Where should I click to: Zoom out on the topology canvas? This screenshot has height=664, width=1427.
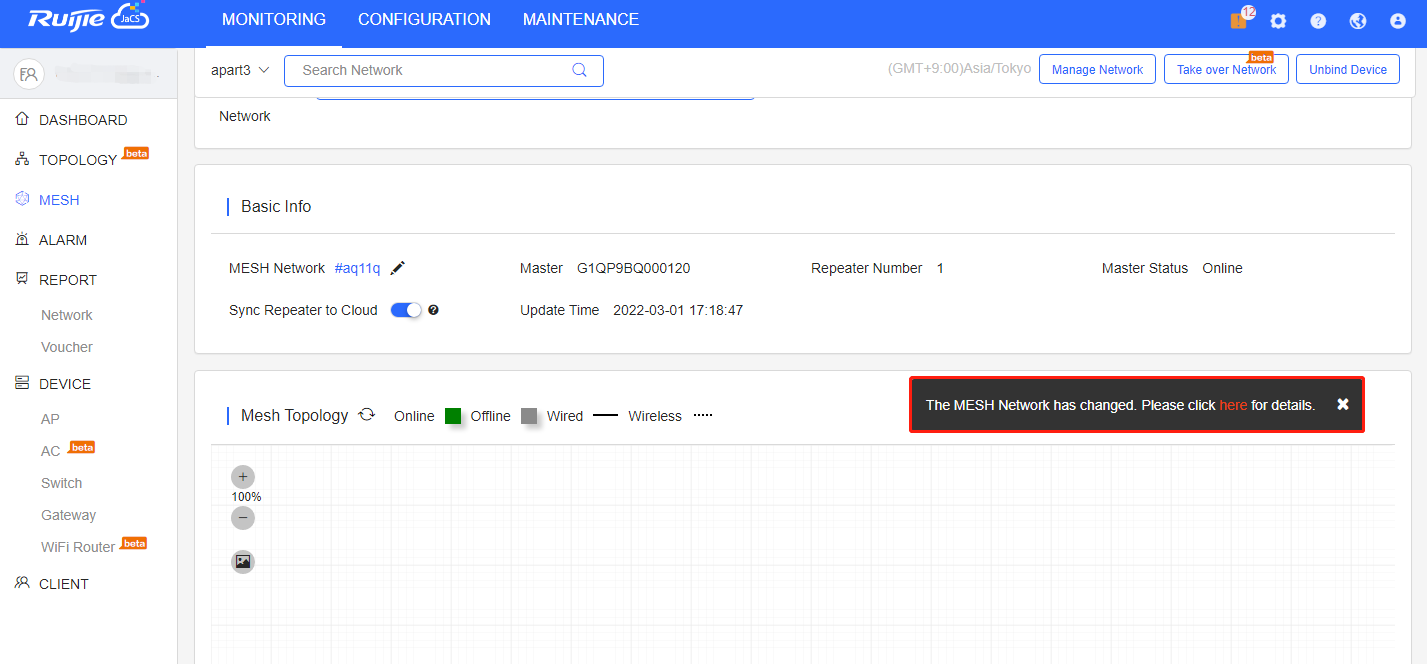243,518
